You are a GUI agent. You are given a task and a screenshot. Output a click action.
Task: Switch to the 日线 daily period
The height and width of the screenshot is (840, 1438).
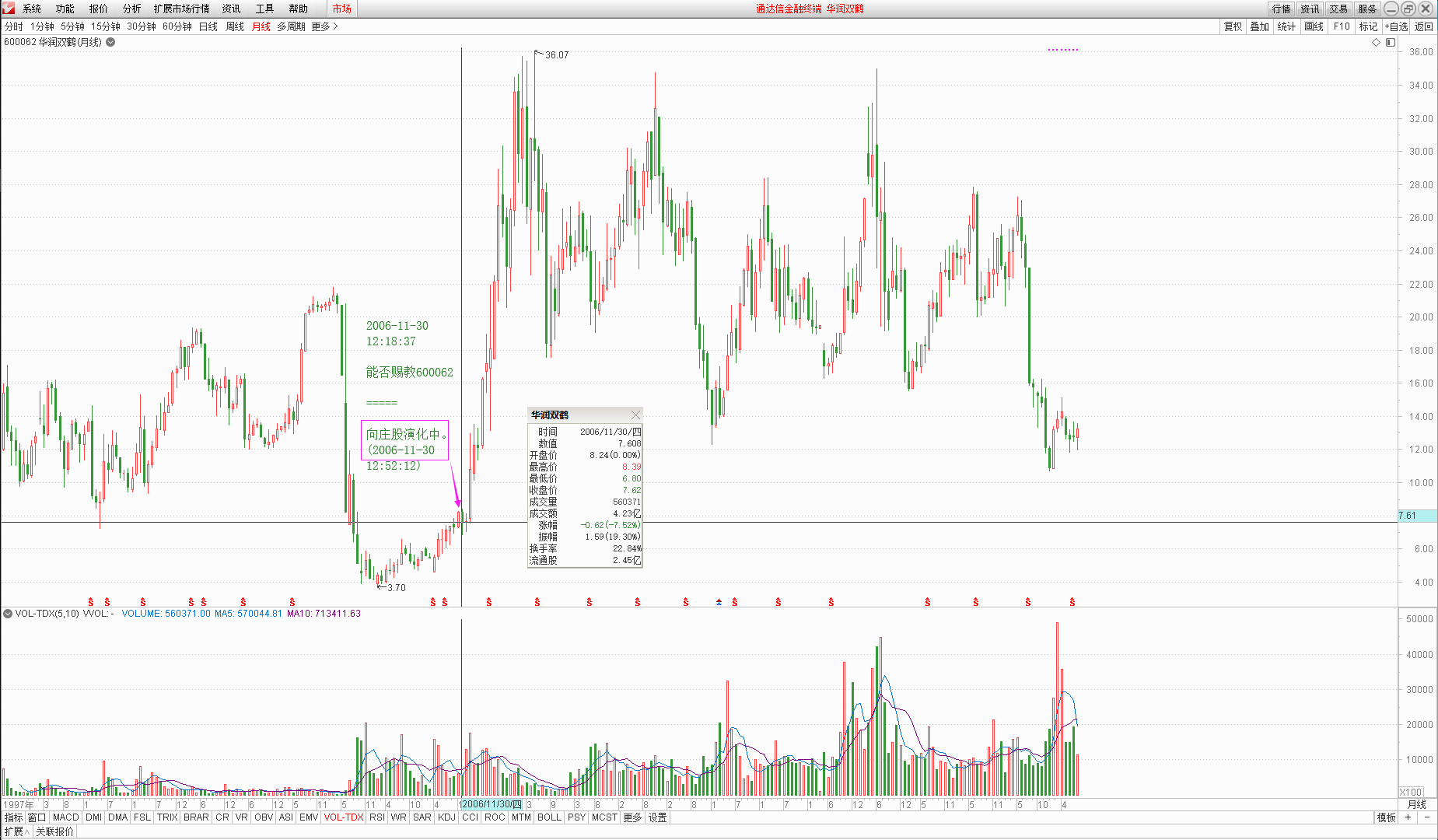click(208, 26)
